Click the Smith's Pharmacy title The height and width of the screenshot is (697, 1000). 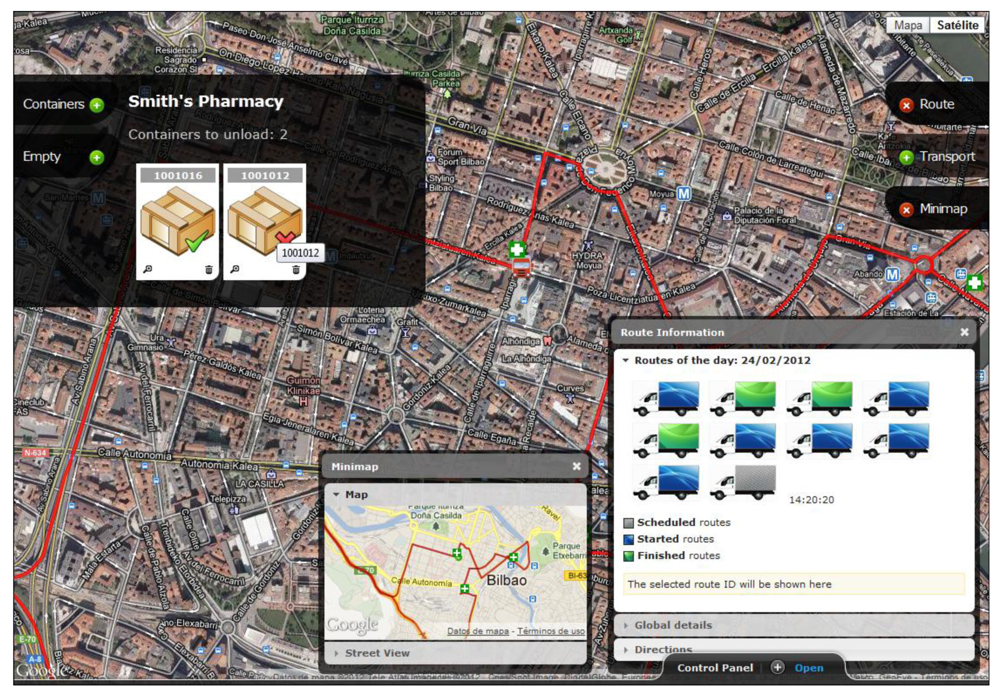205,101
